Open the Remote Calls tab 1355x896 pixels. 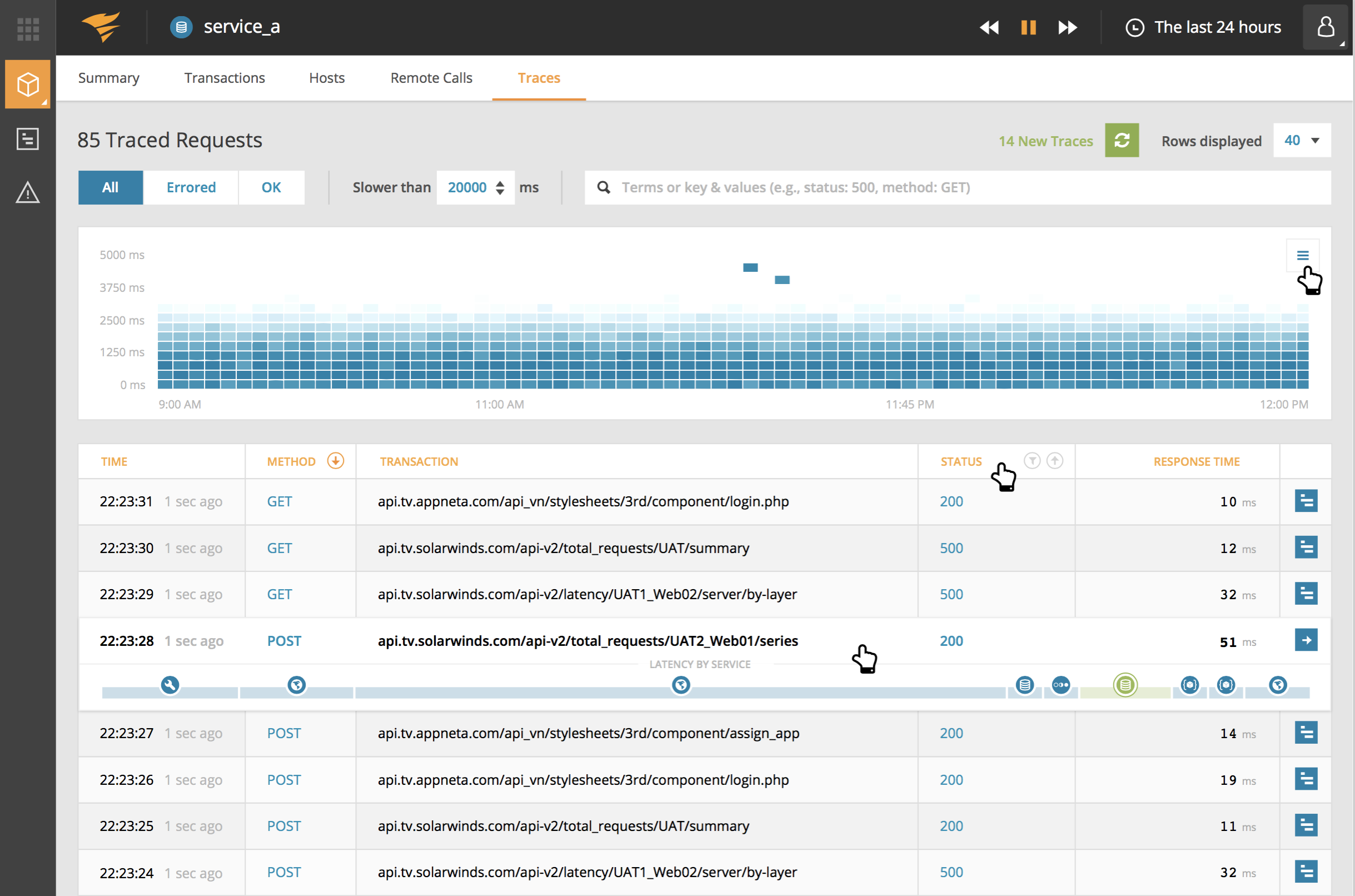coord(431,78)
